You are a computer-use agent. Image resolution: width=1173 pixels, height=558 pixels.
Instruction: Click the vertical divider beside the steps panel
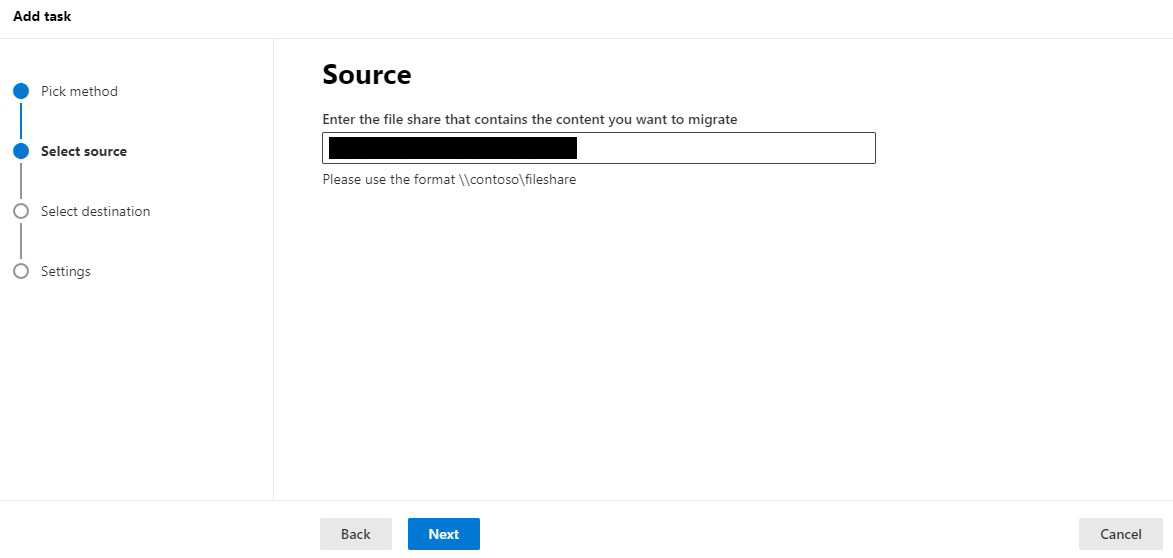[x=273, y=270]
